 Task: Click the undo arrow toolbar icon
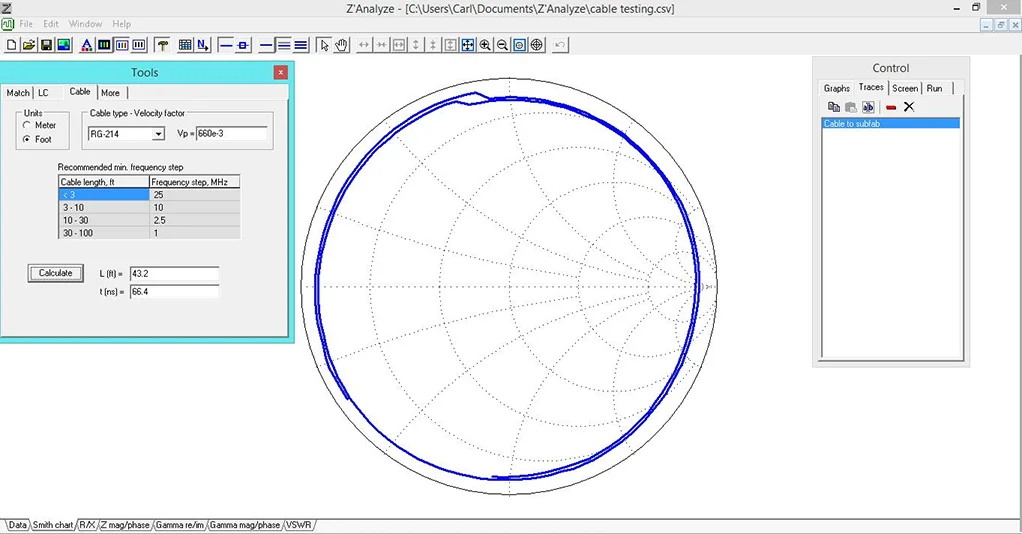(560, 45)
